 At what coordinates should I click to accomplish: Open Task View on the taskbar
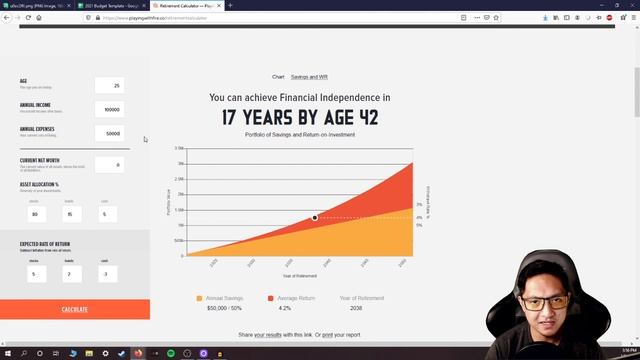56,353
